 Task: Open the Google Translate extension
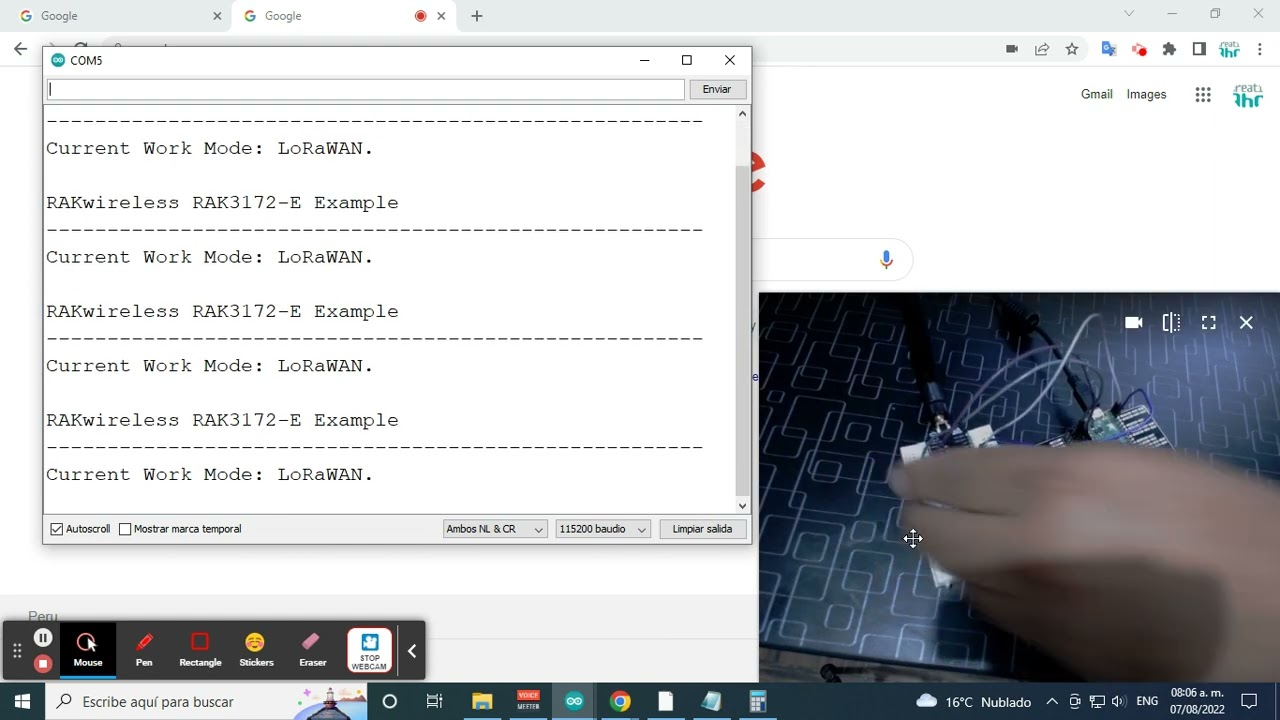[1108, 49]
